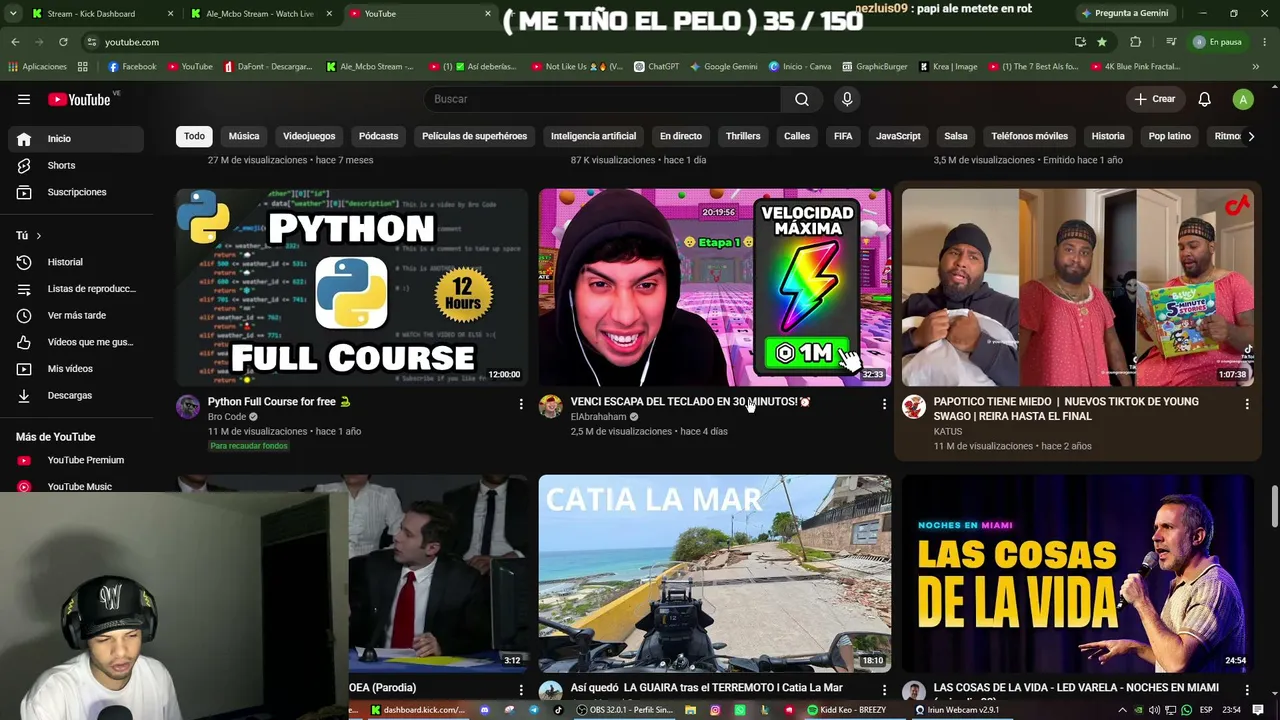Open the Facebook bookmark

[132, 67]
